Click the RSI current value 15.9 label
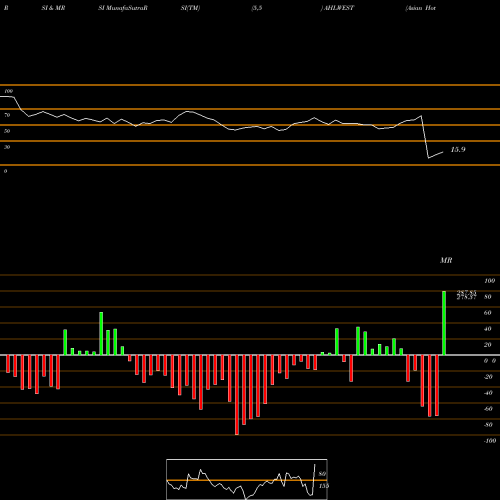Viewport: 500px width, 500px height. pyautogui.click(x=458, y=150)
